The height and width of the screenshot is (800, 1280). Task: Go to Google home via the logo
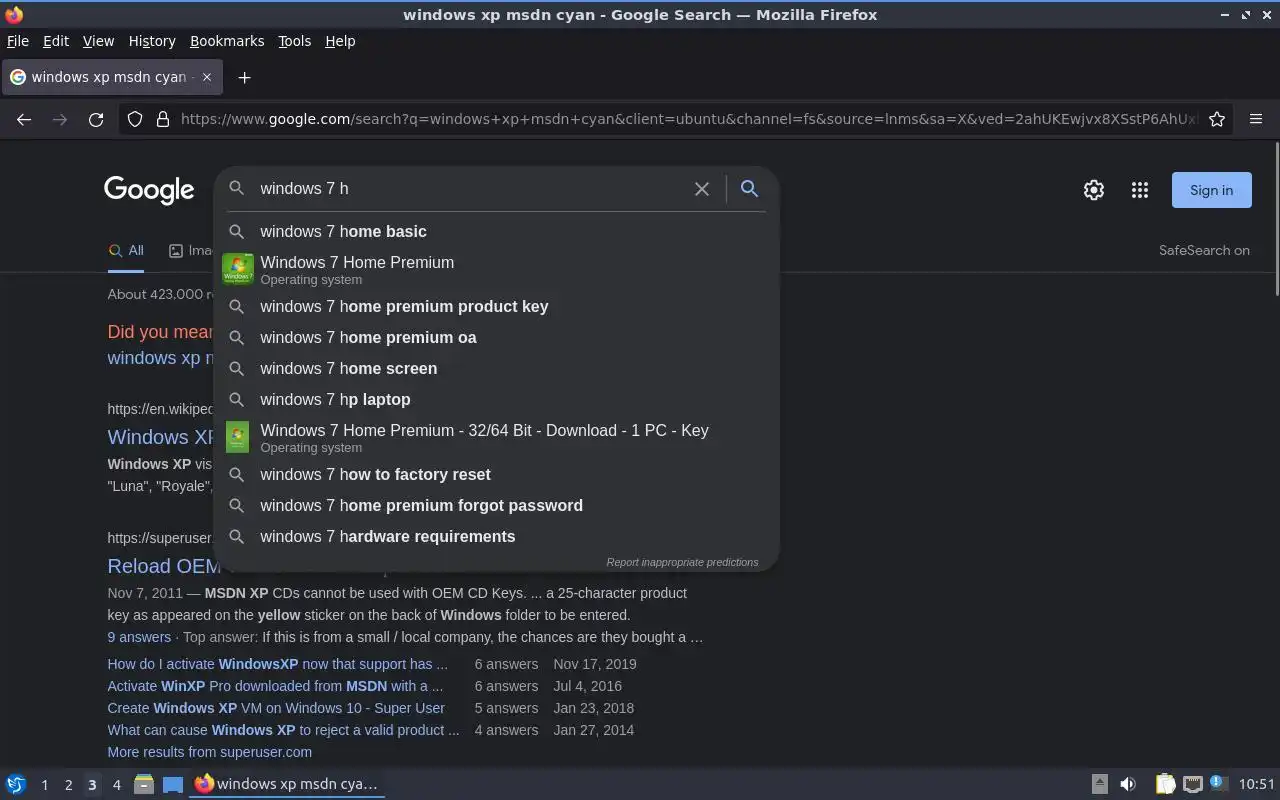tap(149, 190)
